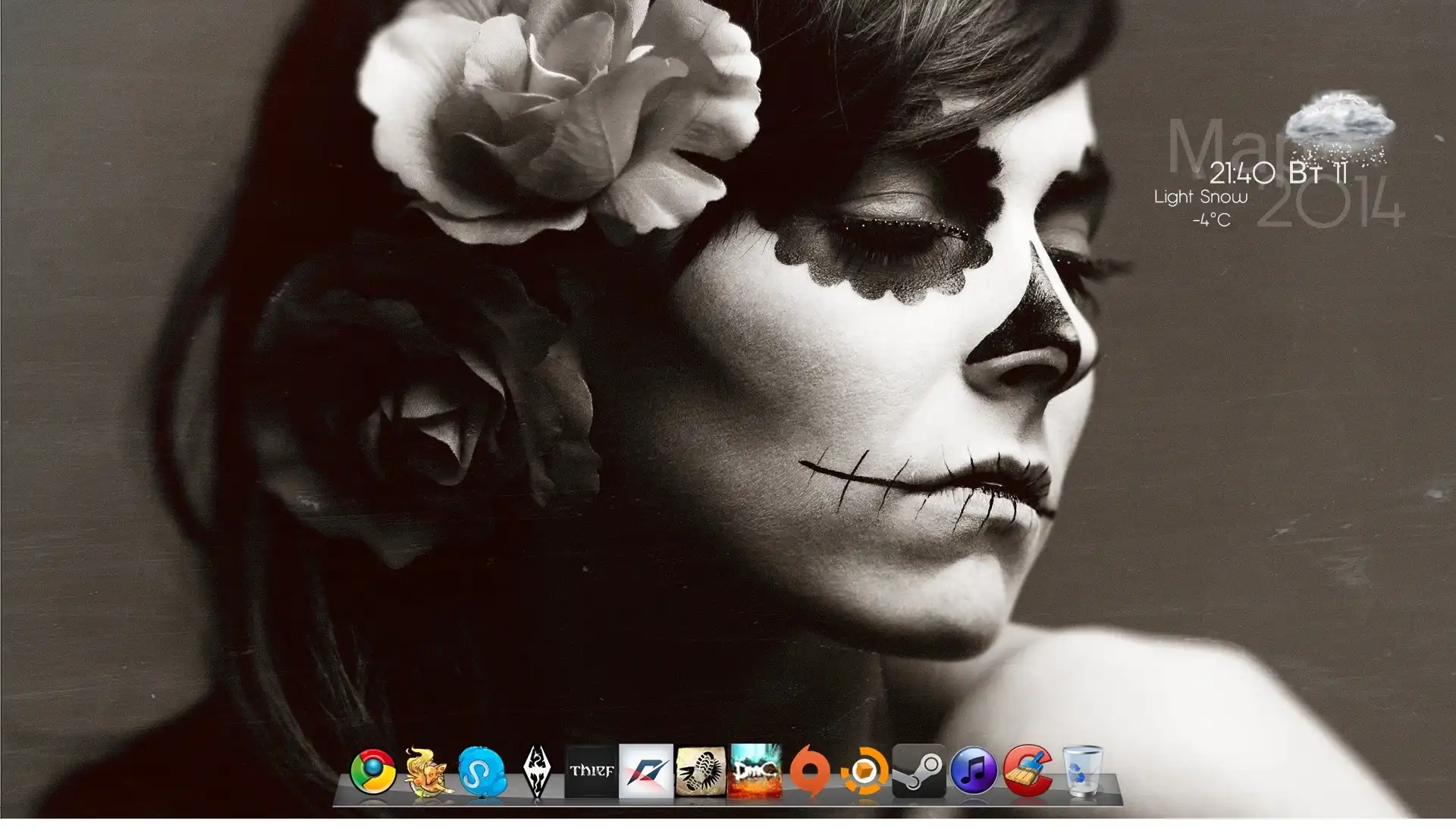Click the snowy cloud weather icon
The height and width of the screenshot is (830, 1456).
point(1341,126)
